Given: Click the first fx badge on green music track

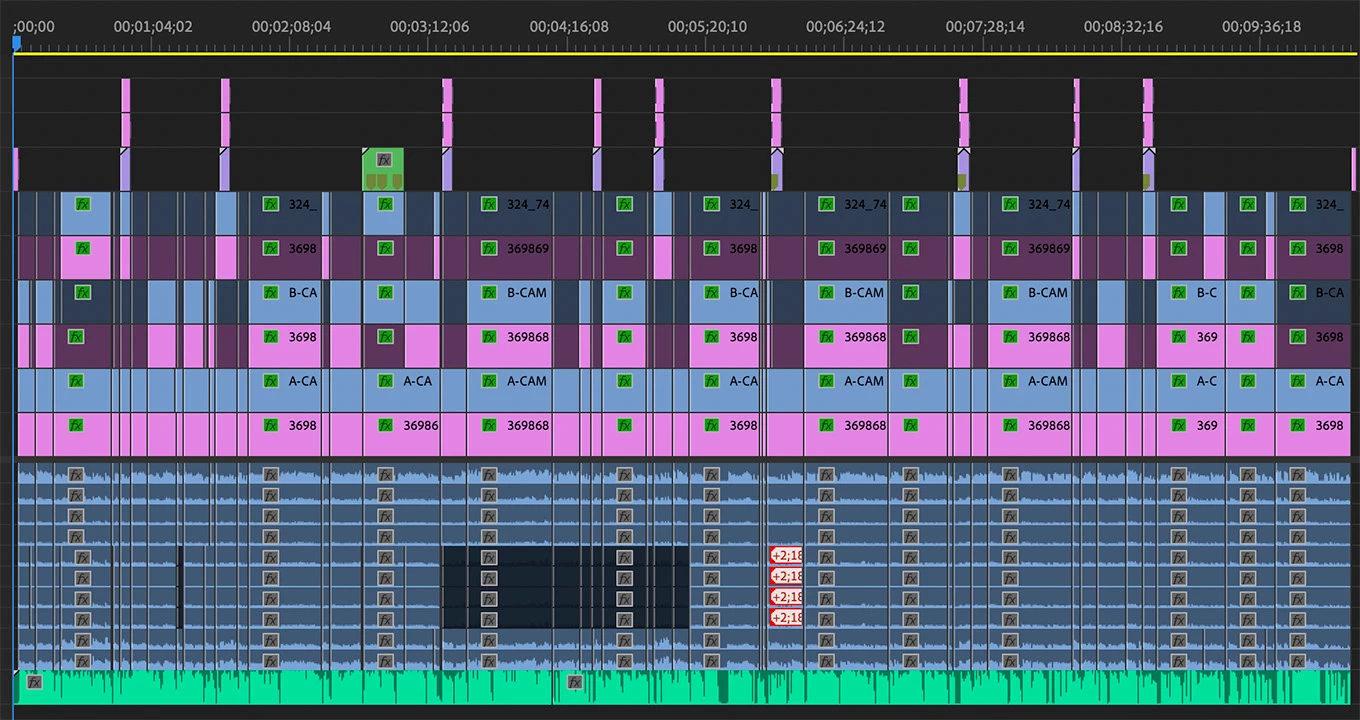Looking at the screenshot, I should click(x=35, y=682).
